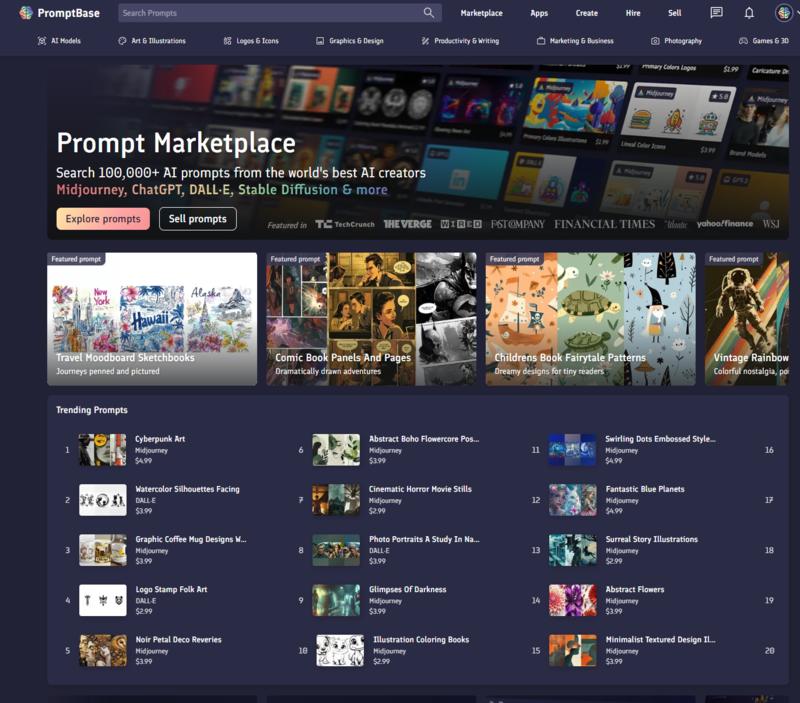Open the Abstract Flowers trending prompt
The height and width of the screenshot is (703, 800).
634,589
